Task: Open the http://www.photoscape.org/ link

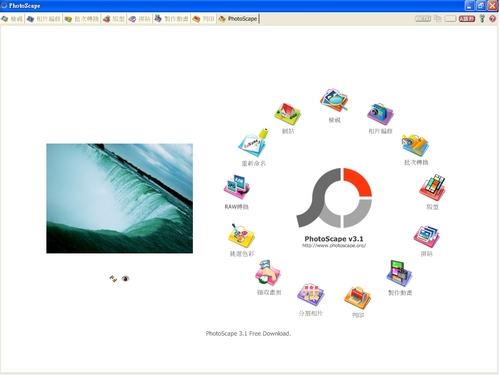Action: click(334, 246)
